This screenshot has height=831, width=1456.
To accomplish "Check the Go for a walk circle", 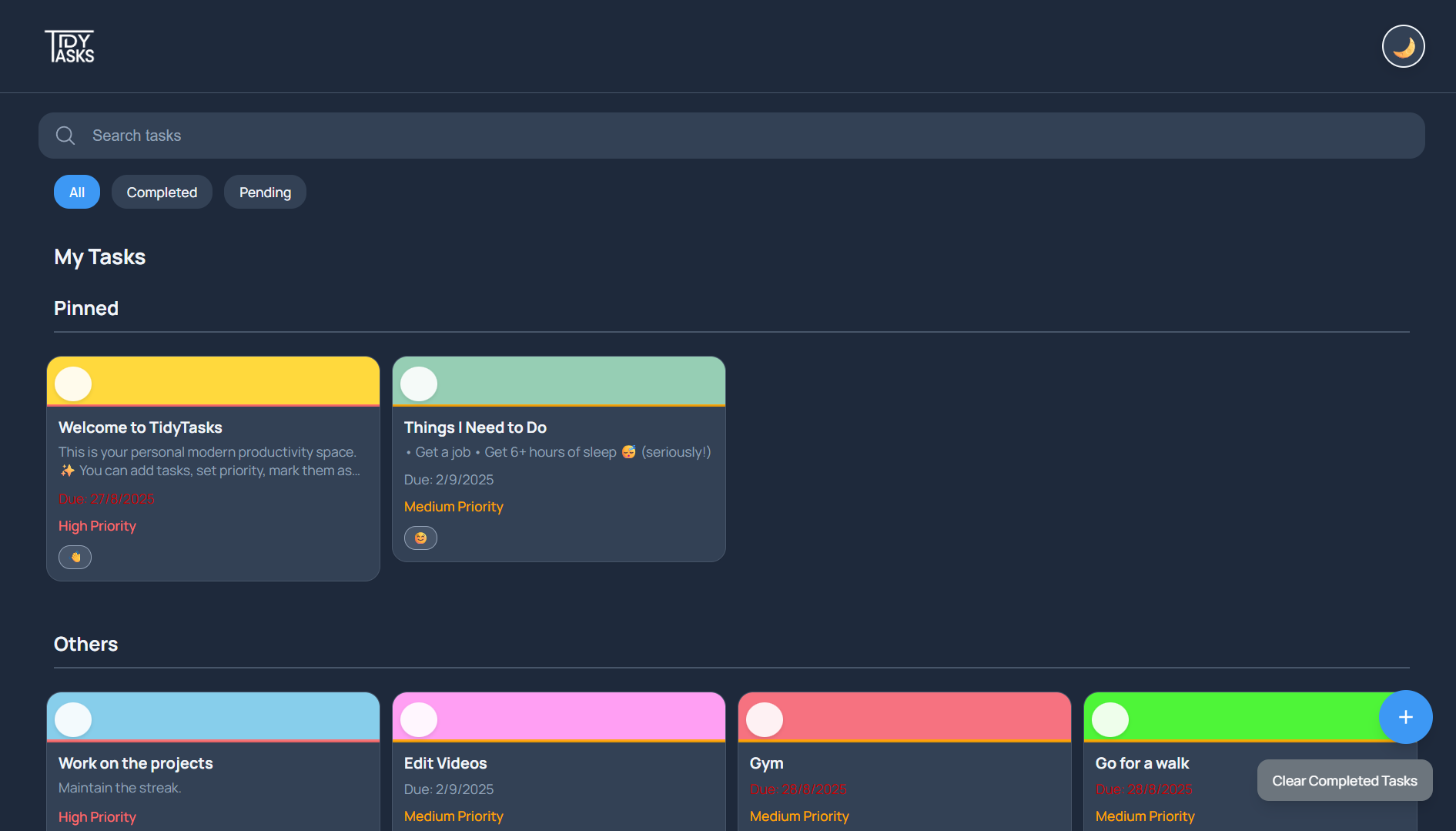I will 1110,719.
